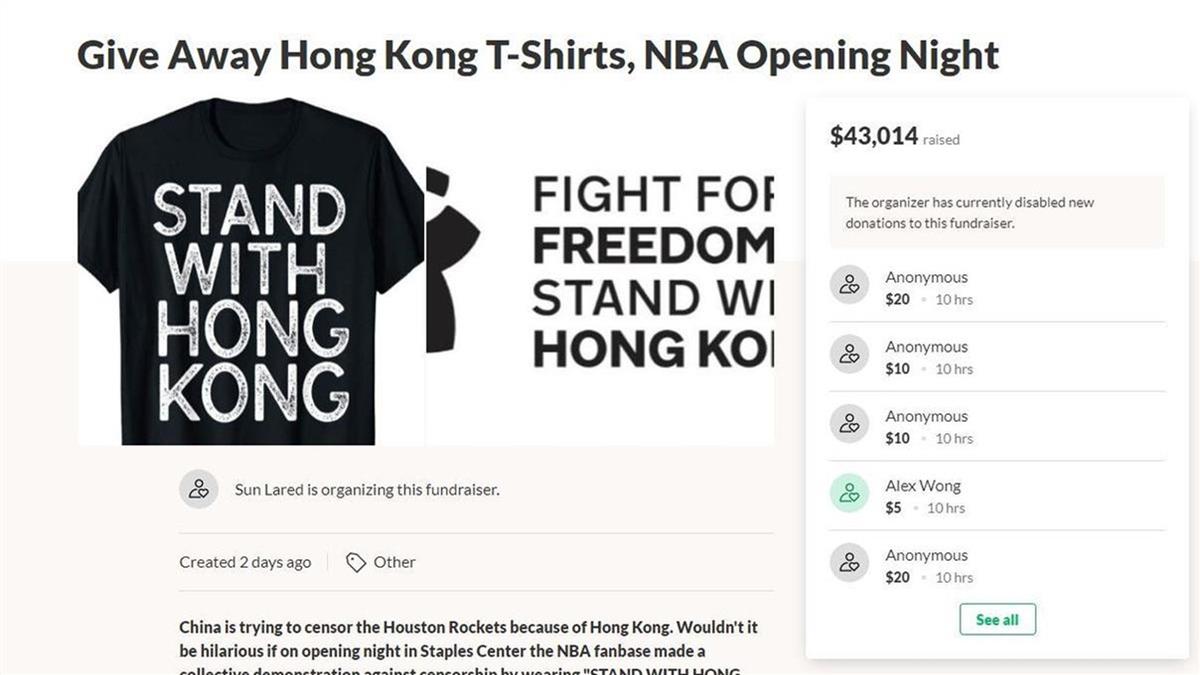1200x675 pixels.
Task: Open the "Other" category link
Action: pyautogui.click(x=394, y=562)
